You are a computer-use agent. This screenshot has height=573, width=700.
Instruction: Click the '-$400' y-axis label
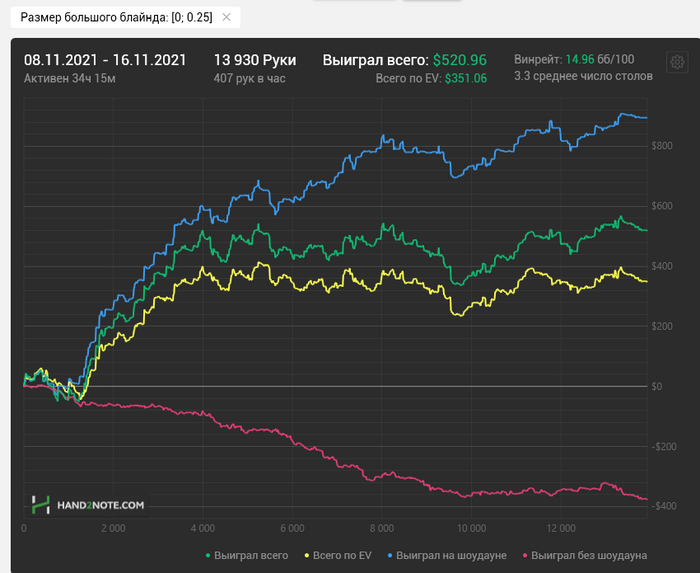pyautogui.click(x=664, y=506)
